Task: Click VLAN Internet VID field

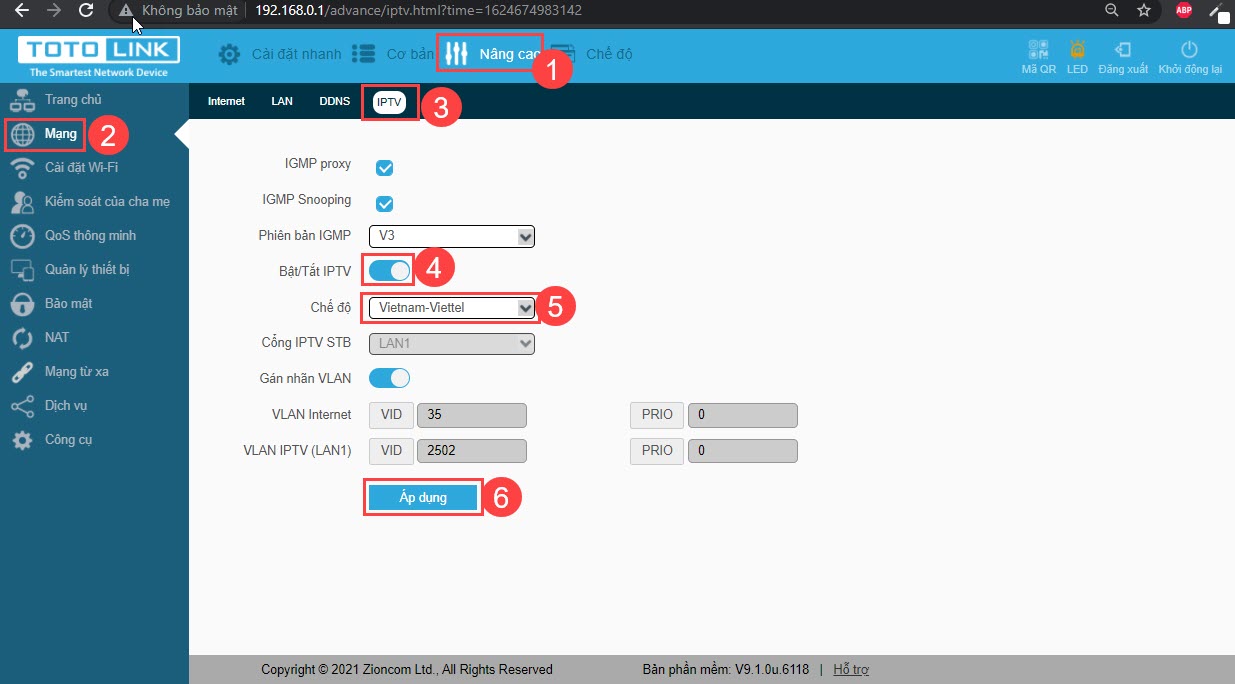Action: [x=472, y=415]
